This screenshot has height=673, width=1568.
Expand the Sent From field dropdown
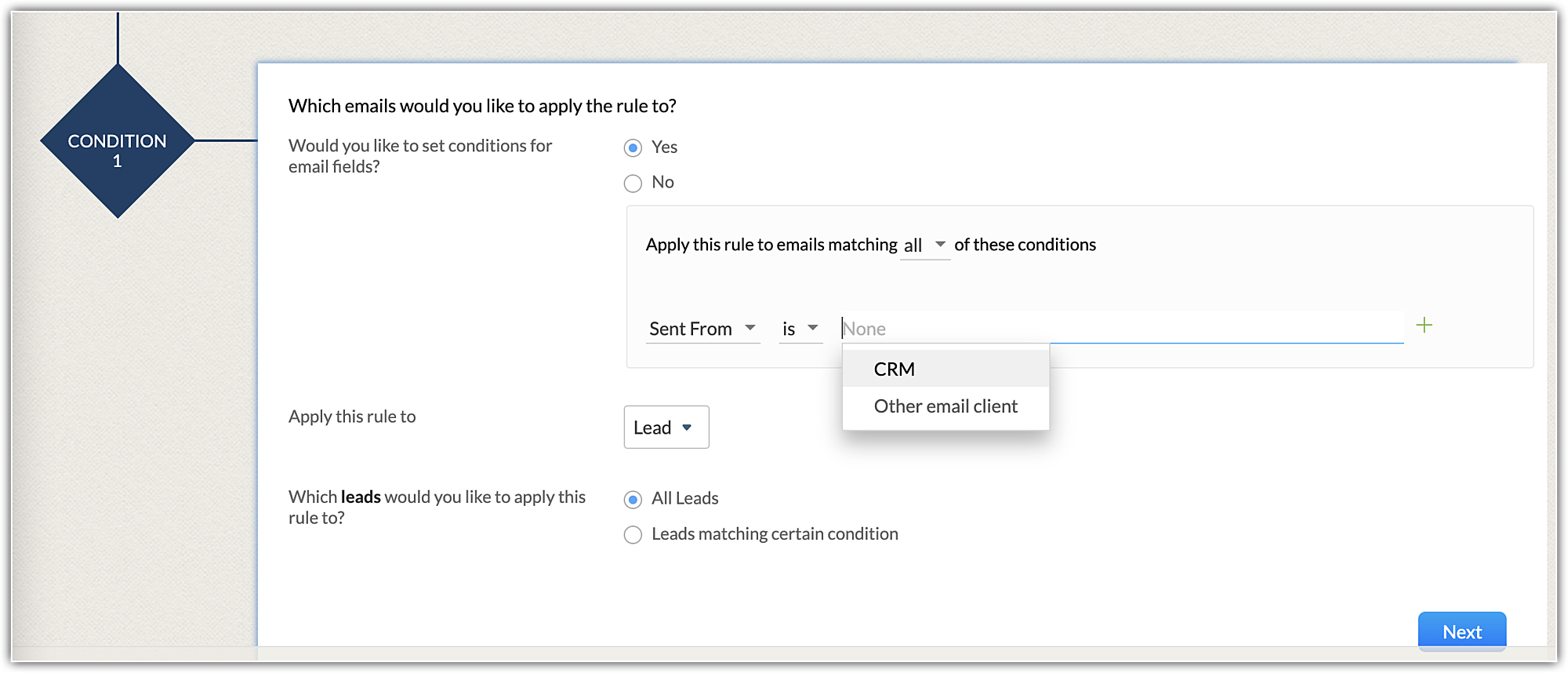click(702, 329)
